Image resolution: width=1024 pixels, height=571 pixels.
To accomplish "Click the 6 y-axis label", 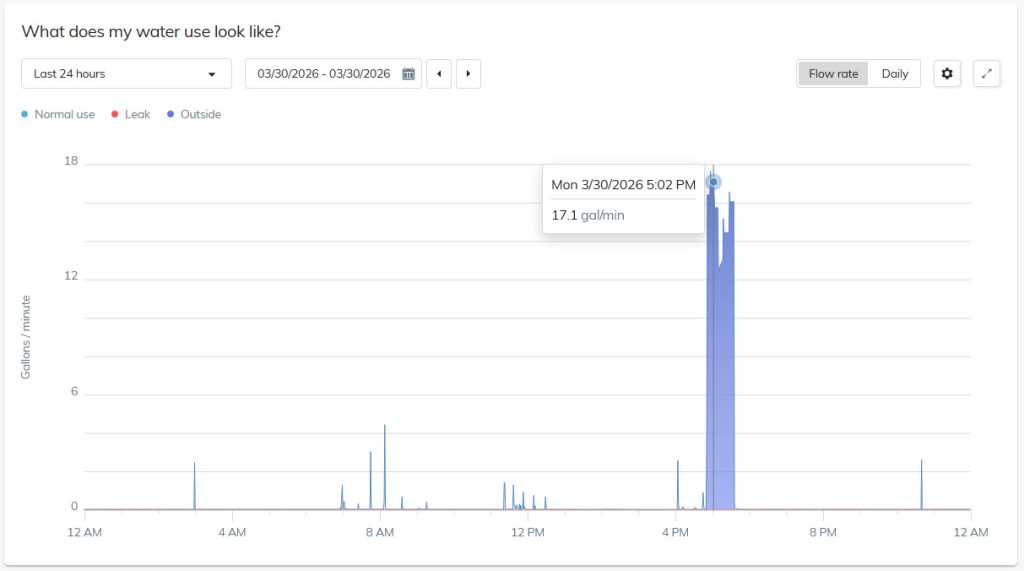I will click(x=74, y=391).
